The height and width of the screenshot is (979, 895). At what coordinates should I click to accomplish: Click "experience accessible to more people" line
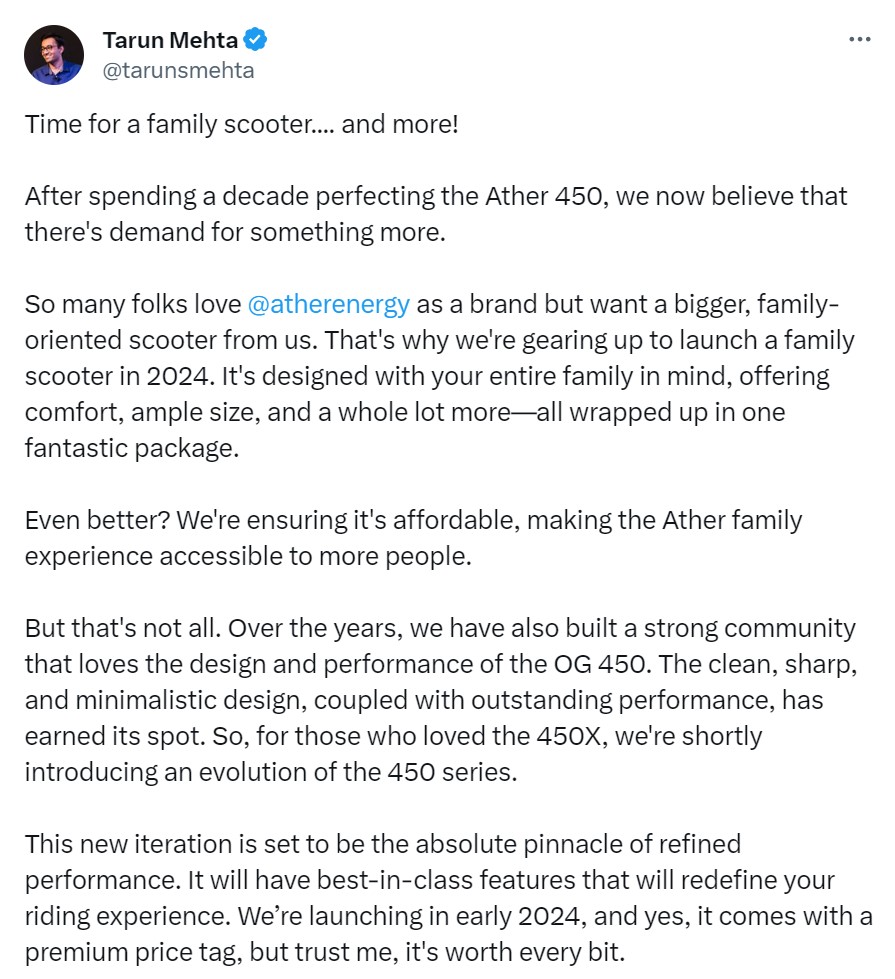[248, 556]
